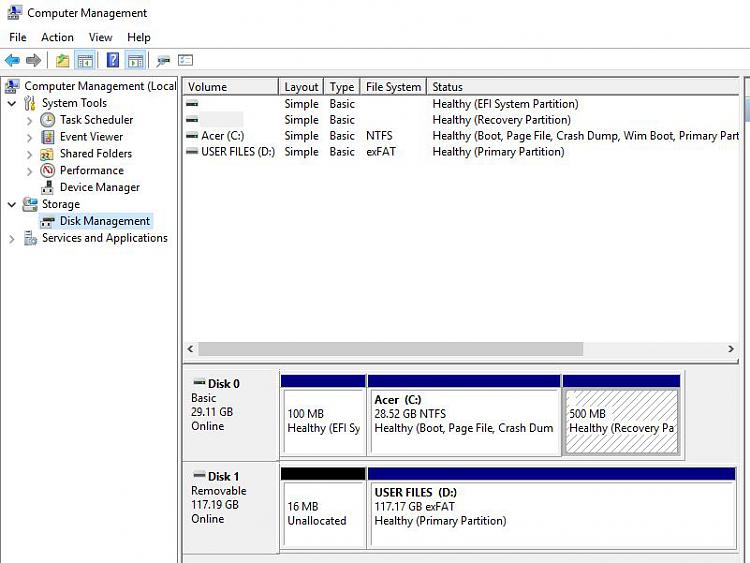Click the Forward arrow toolbar icon
The image size is (750, 563).
pos(33,60)
